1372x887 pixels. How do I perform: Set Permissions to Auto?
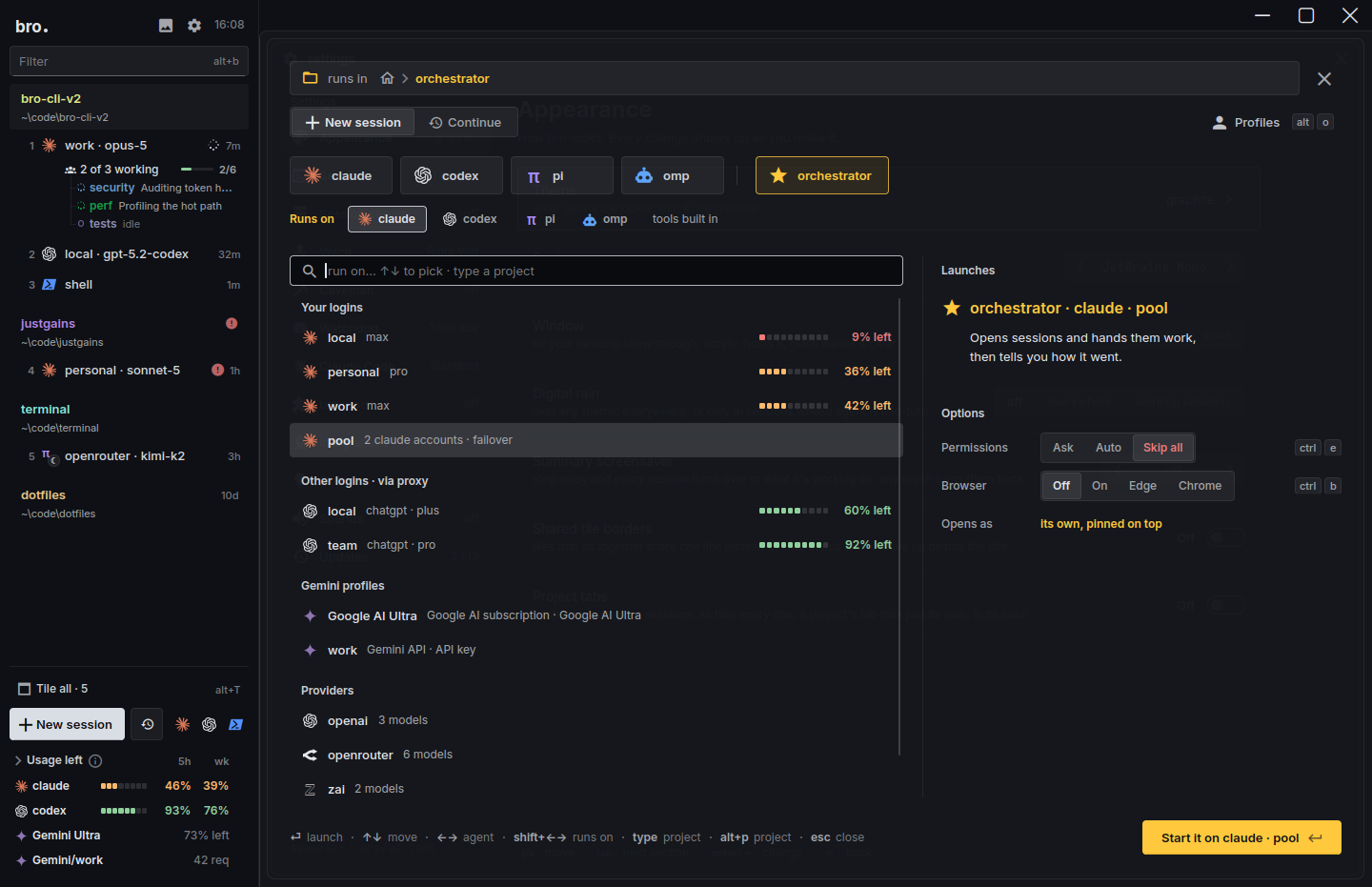pyautogui.click(x=1108, y=448)
